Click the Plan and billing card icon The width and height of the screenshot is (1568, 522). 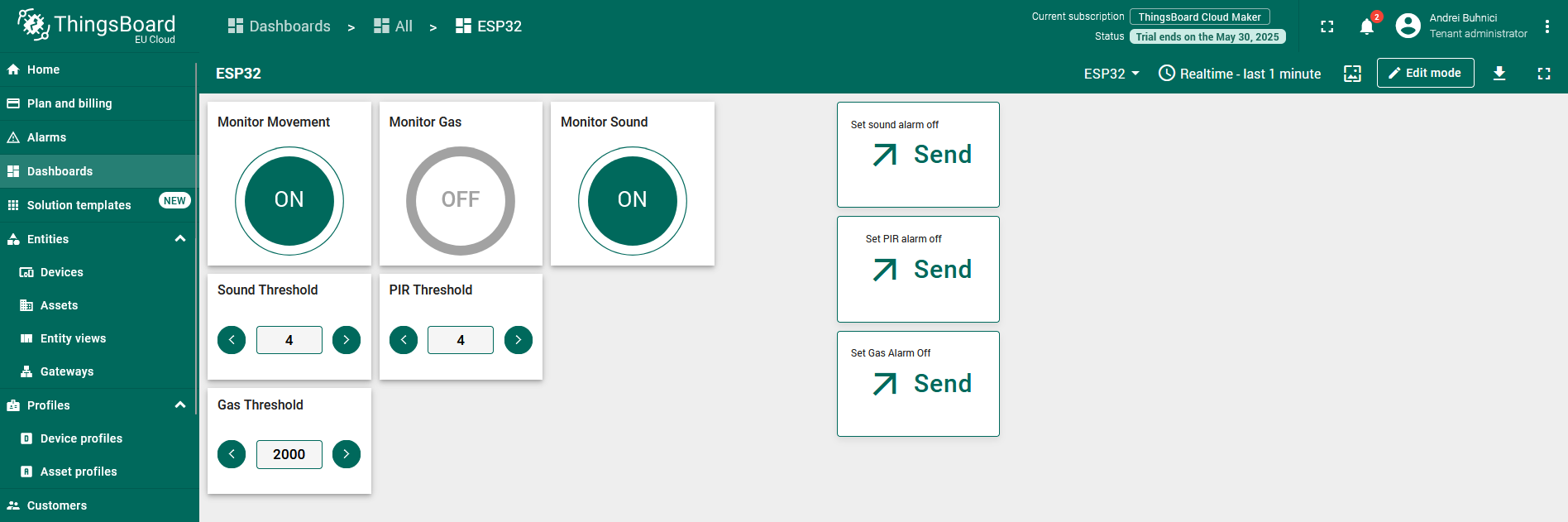(x=13, y=103)
